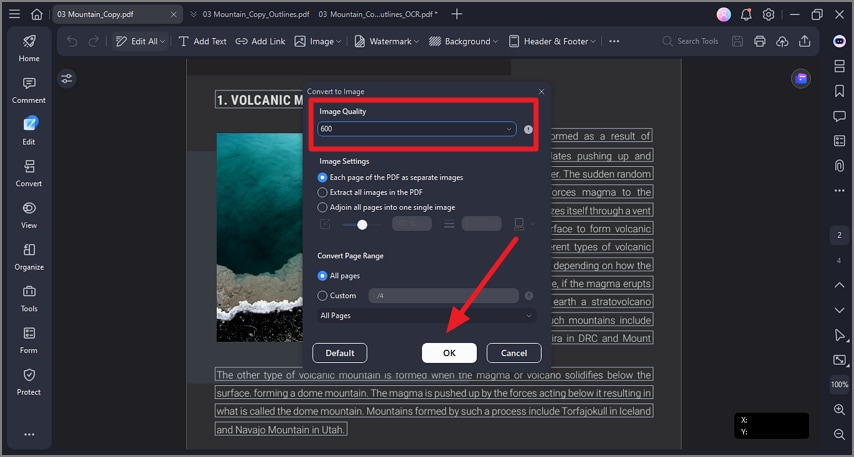Image resolution: width=854 pixels, height=457 pixels.
Task: Click the custom page range input field
Action: [444, 296]
